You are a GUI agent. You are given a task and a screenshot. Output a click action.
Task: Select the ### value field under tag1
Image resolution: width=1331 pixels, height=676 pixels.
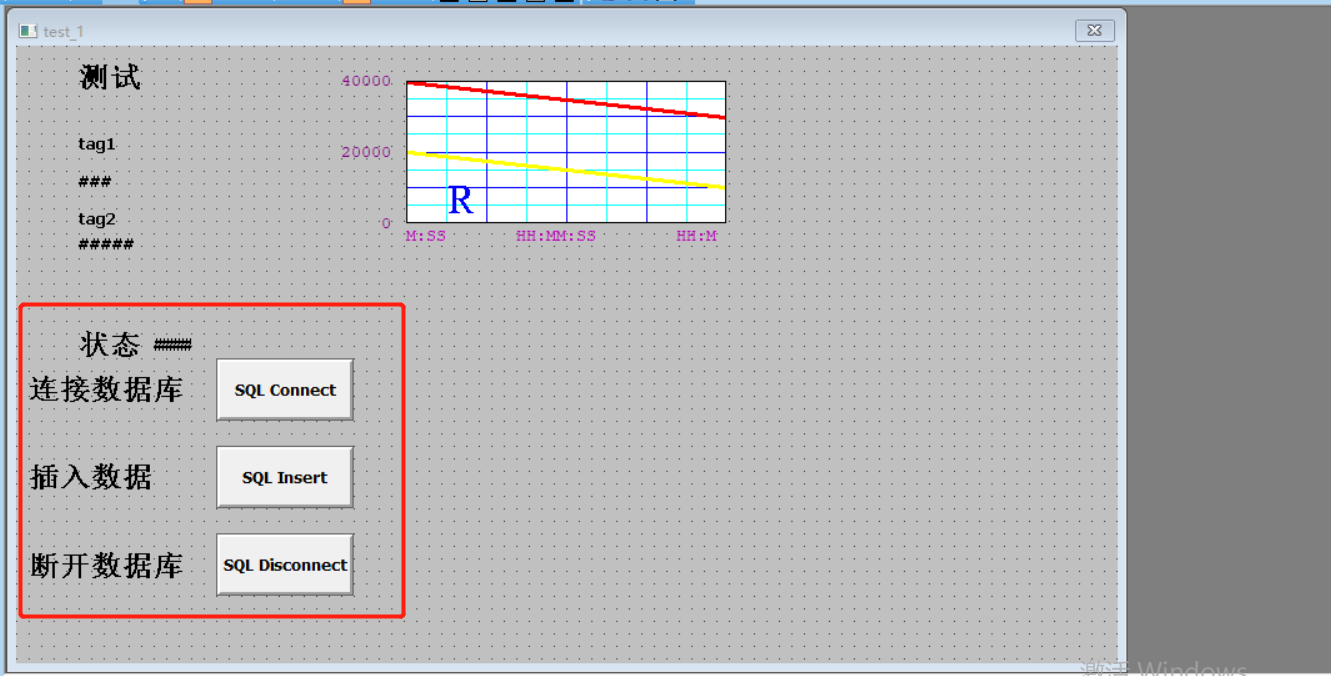click(95, 182)
